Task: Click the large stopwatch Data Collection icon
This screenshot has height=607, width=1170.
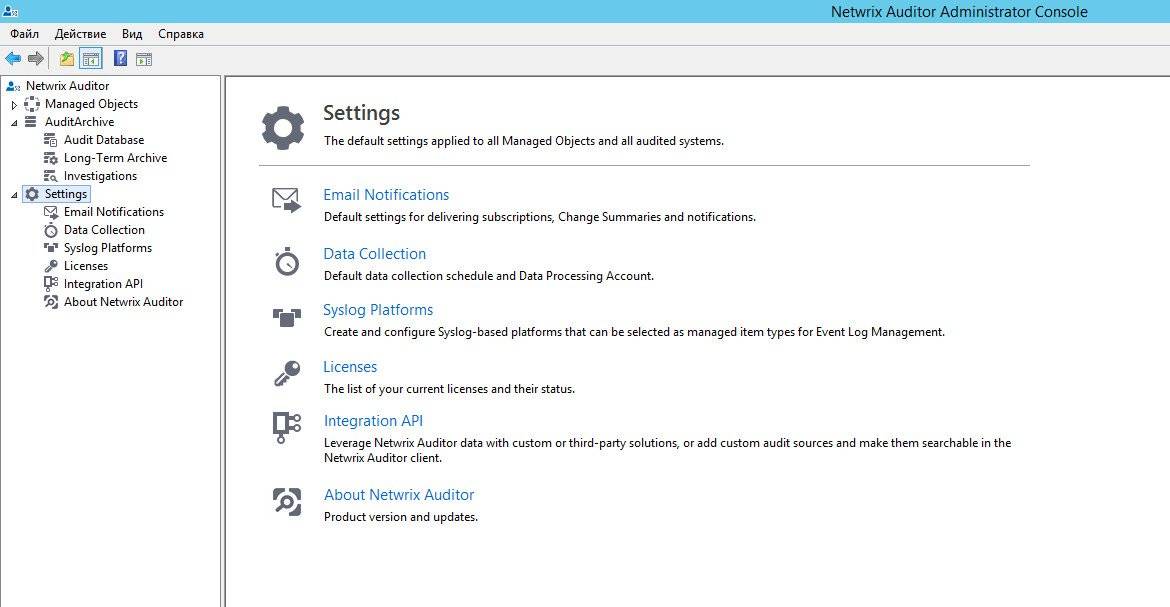Action: pyautogui.click(x=287, y=261)
